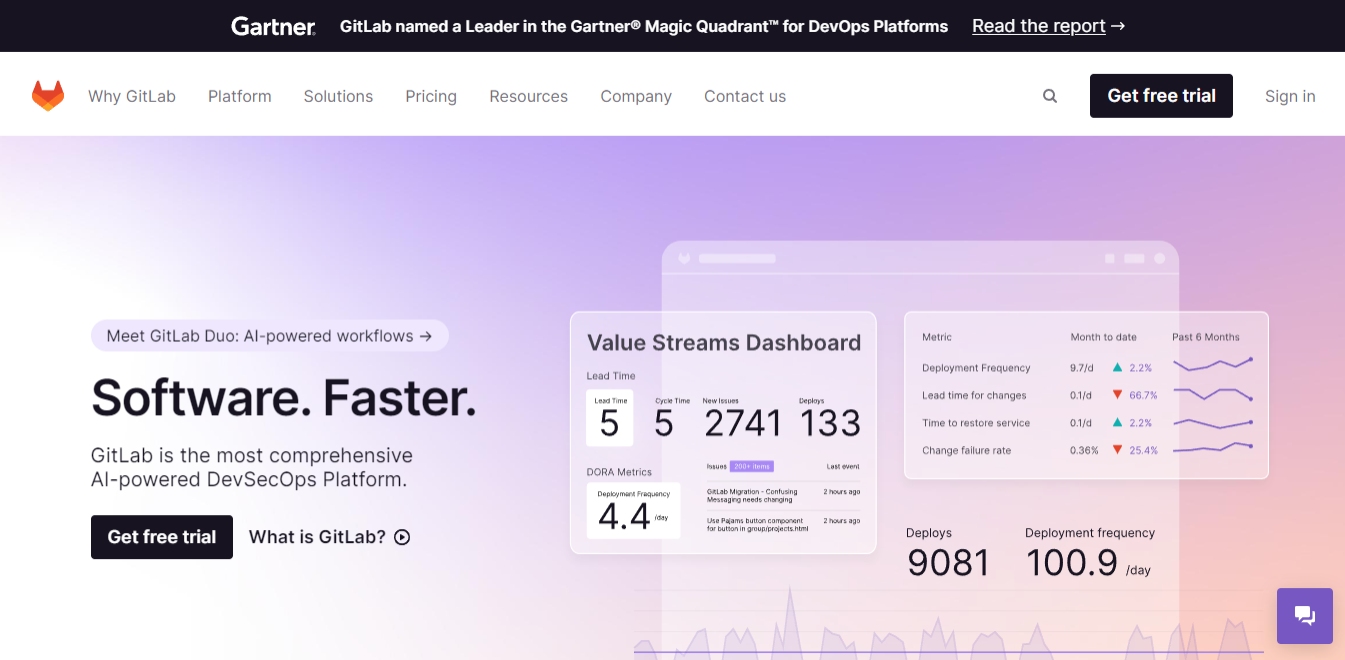Click the Sign in link
This screenshot has height=660, width=1345.
pyautogui.click(x=1290, y=96)
